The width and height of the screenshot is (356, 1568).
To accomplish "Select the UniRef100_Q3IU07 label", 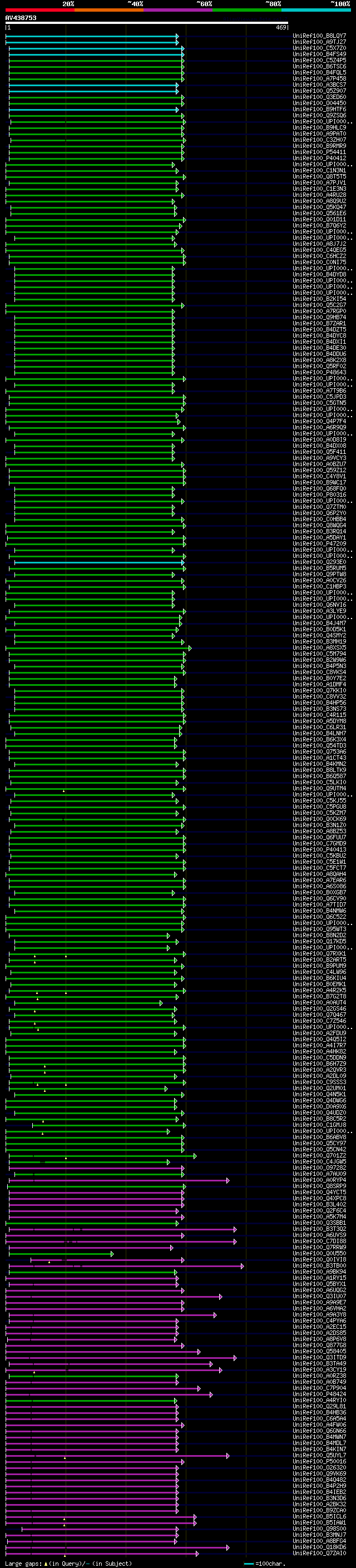I will tap(319, 1296).
